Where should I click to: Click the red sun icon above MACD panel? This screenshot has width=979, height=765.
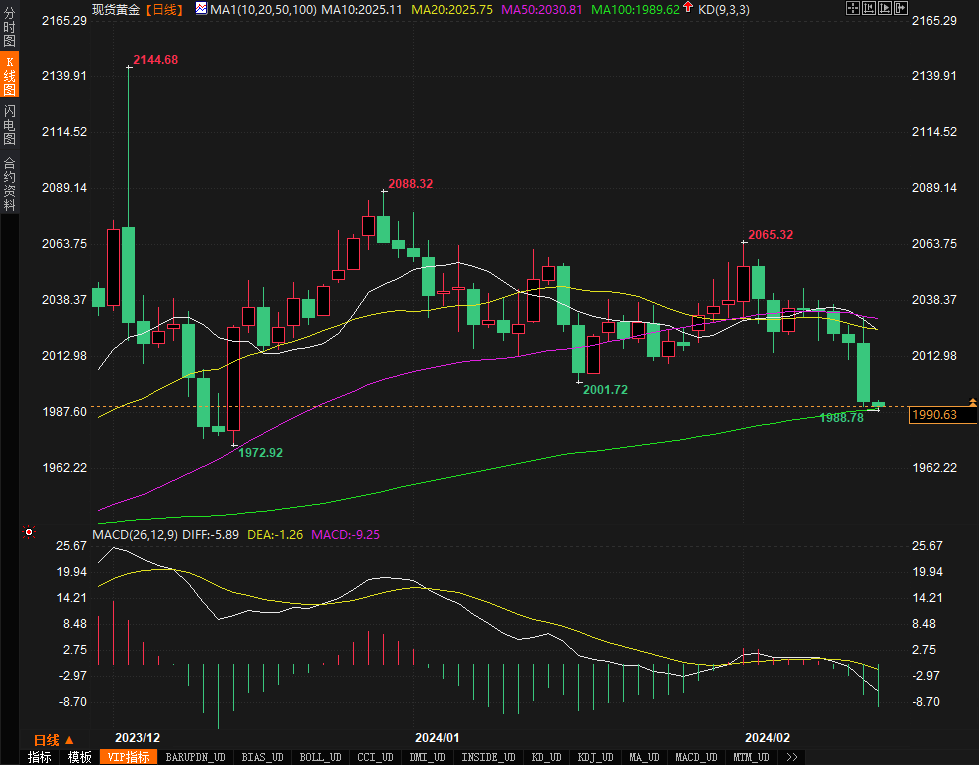[28, 532]
